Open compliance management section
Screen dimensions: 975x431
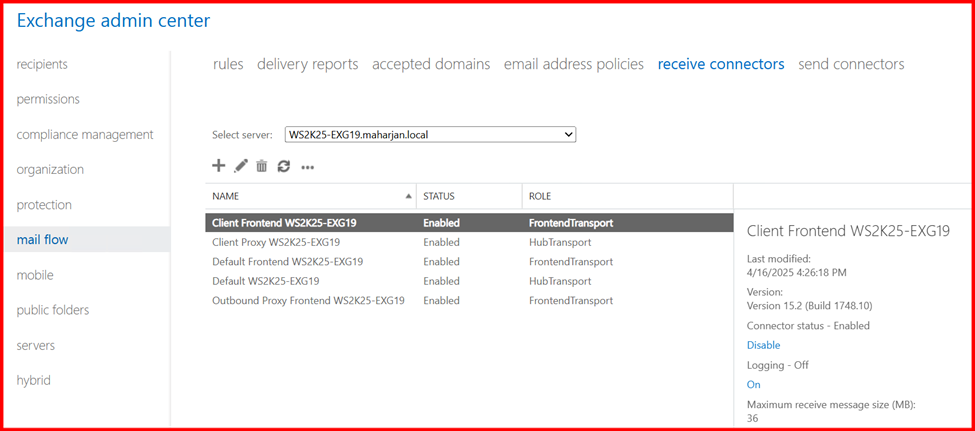tap(85, 134)
